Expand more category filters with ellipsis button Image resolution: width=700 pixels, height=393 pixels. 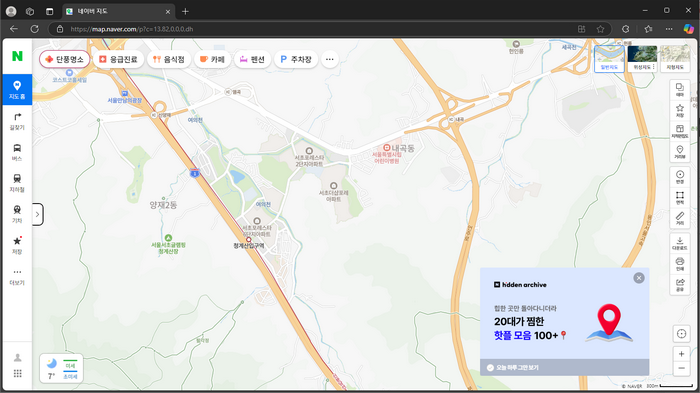tap(329, 59)
